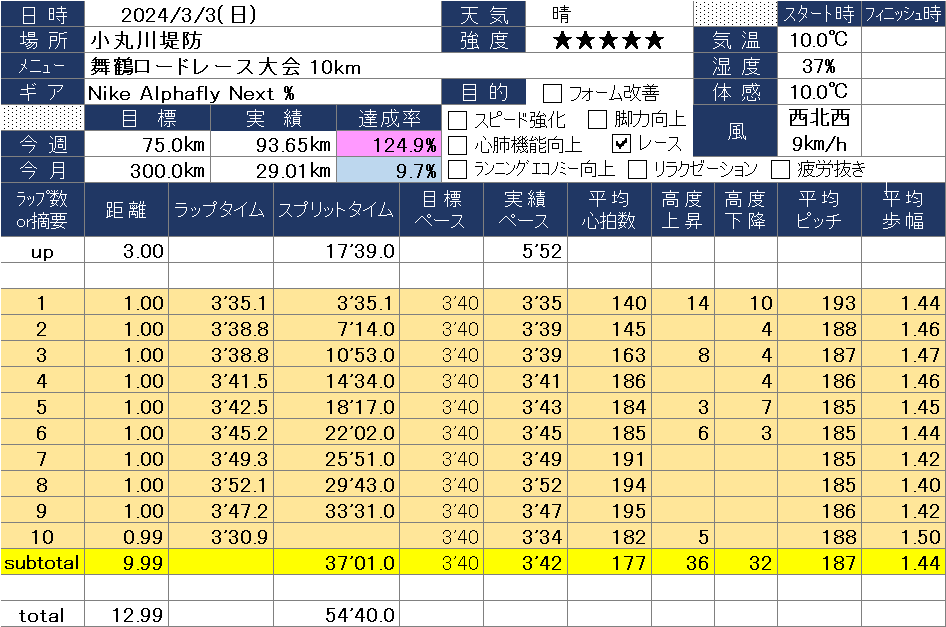Click the total distance 12.99 cell
The height and width of the screenshot is (627, 946).
click(127, 615)
